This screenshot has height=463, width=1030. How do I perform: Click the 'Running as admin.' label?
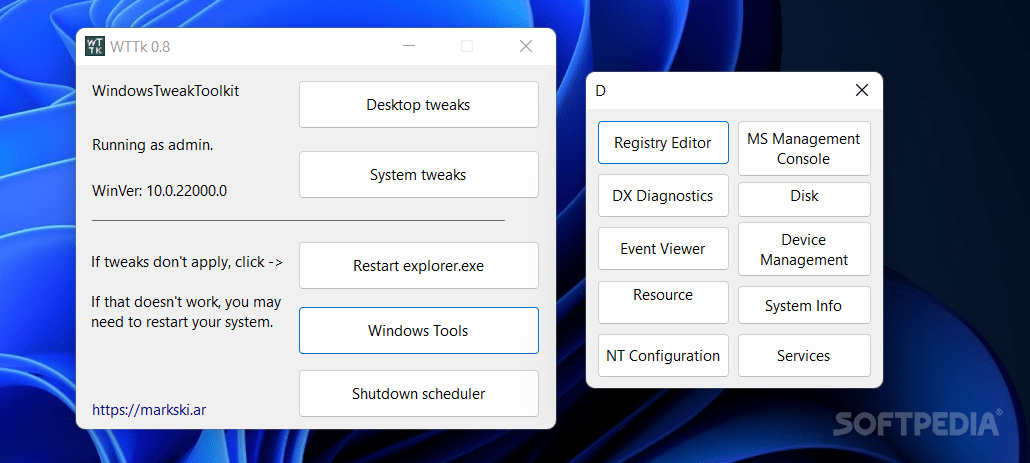[x=152, y=145]
